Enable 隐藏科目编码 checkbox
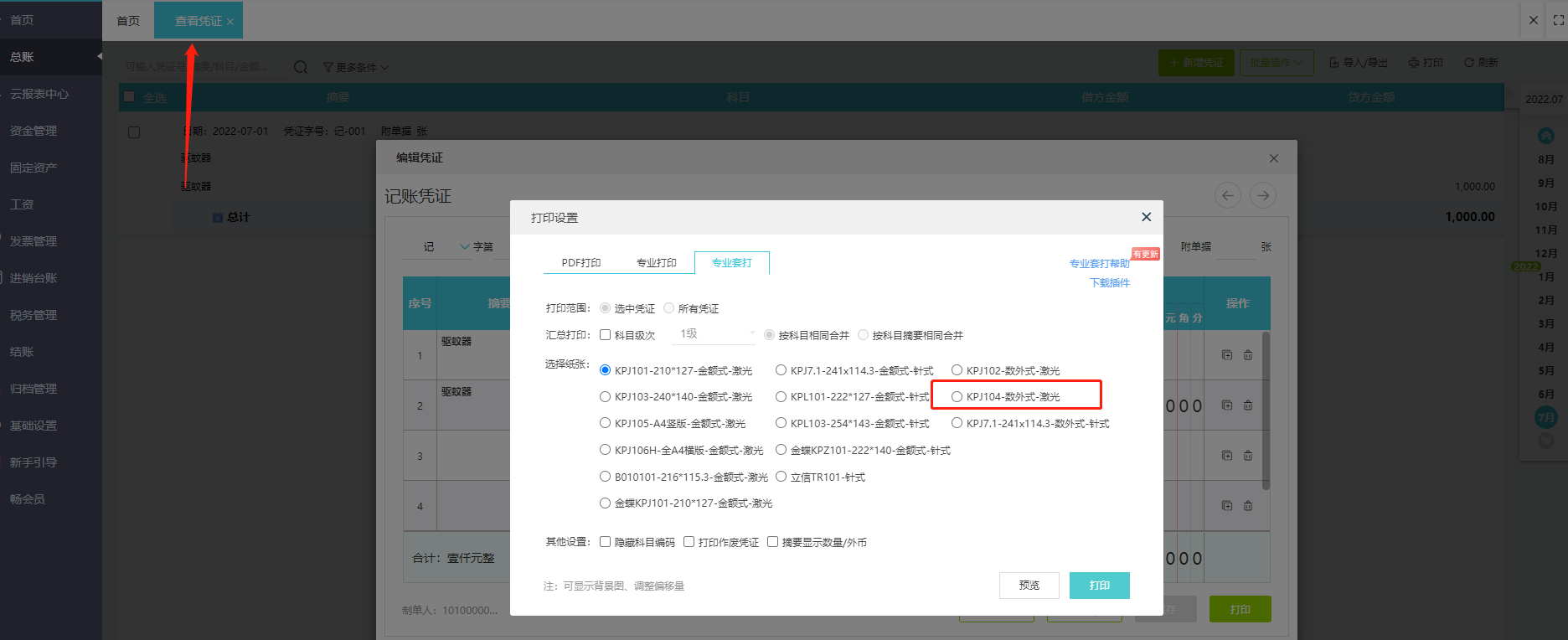Screen dimensions: 1568x640 pos(605,542)
